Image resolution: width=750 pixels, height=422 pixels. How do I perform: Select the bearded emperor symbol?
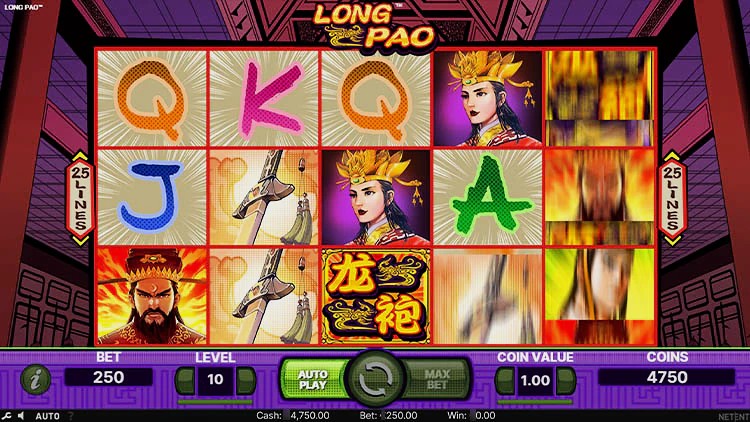click(x=152, y=296)
